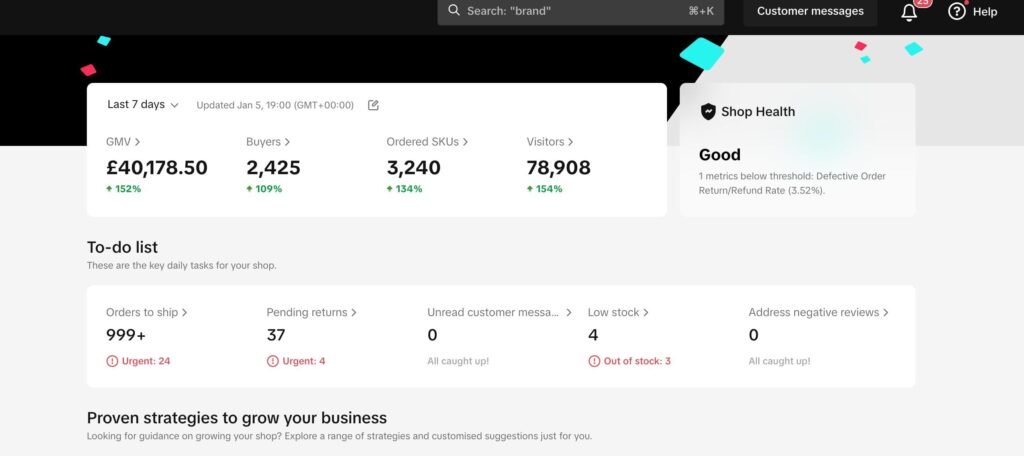Open the Pending returns task

(311, 313)
